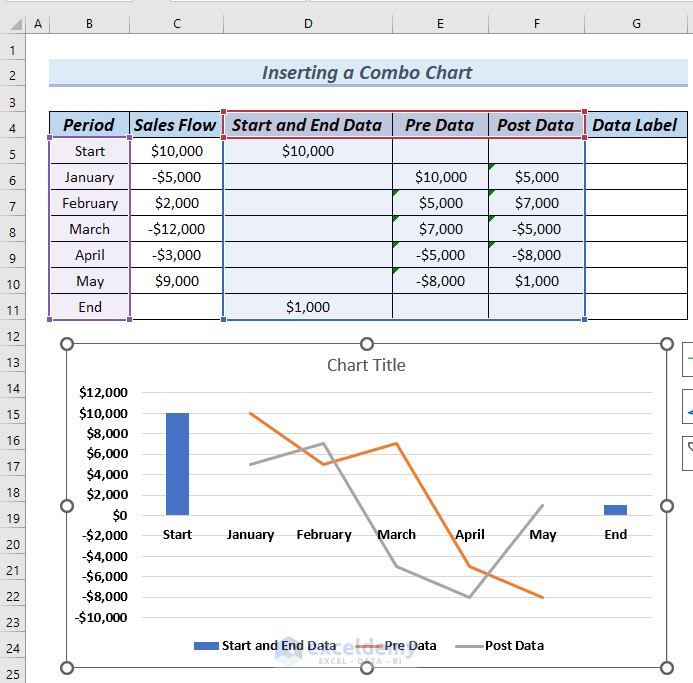Viewport: 693px width, 683px height.
Task: Click the 'February' category axis label
Action: click(324, 534)
